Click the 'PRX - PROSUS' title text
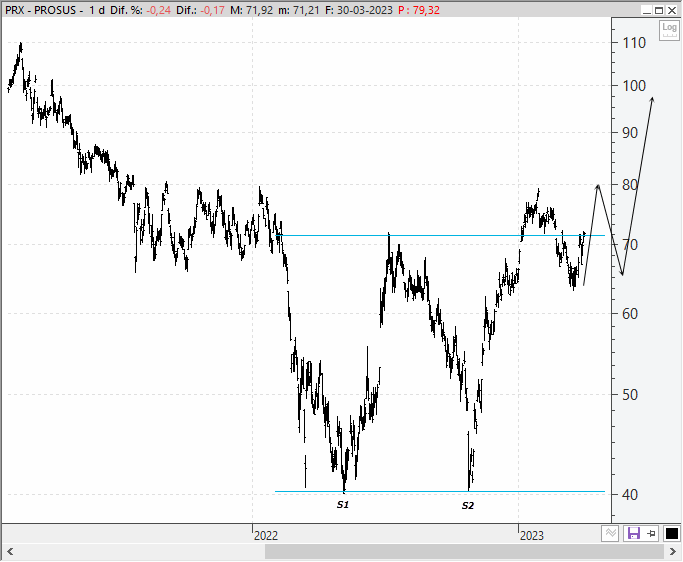The width and height of the screenshot is (683, 562). point(41,10)
